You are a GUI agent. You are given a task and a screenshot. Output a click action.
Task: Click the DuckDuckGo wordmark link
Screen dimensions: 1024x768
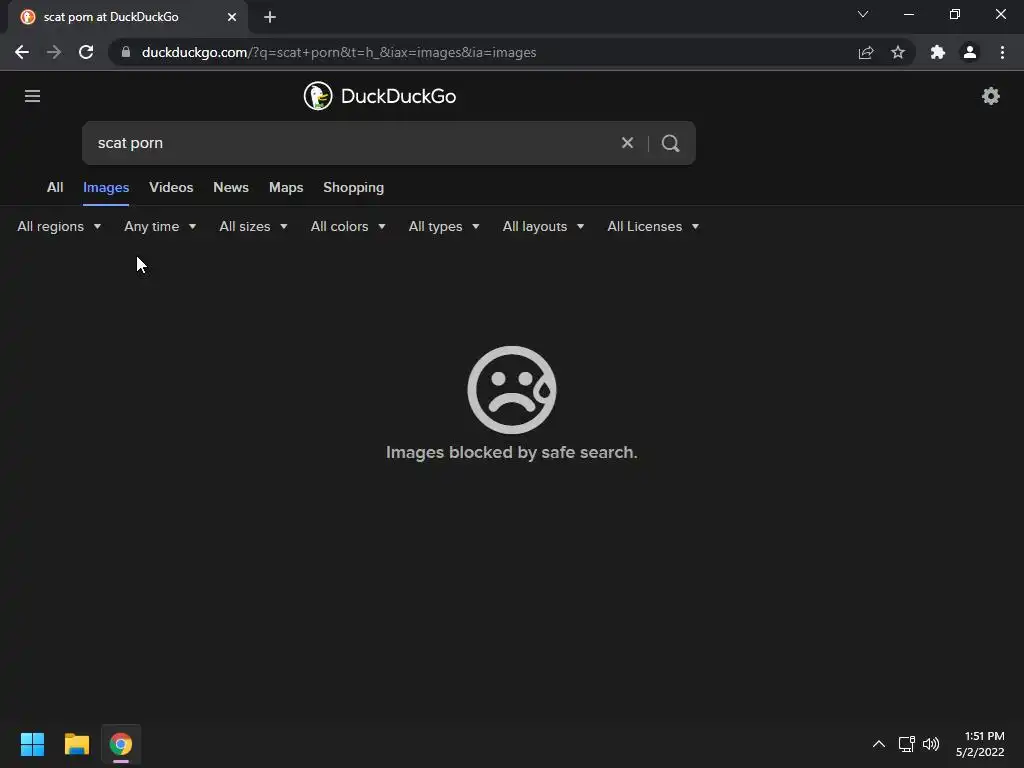tap(398, 96)
